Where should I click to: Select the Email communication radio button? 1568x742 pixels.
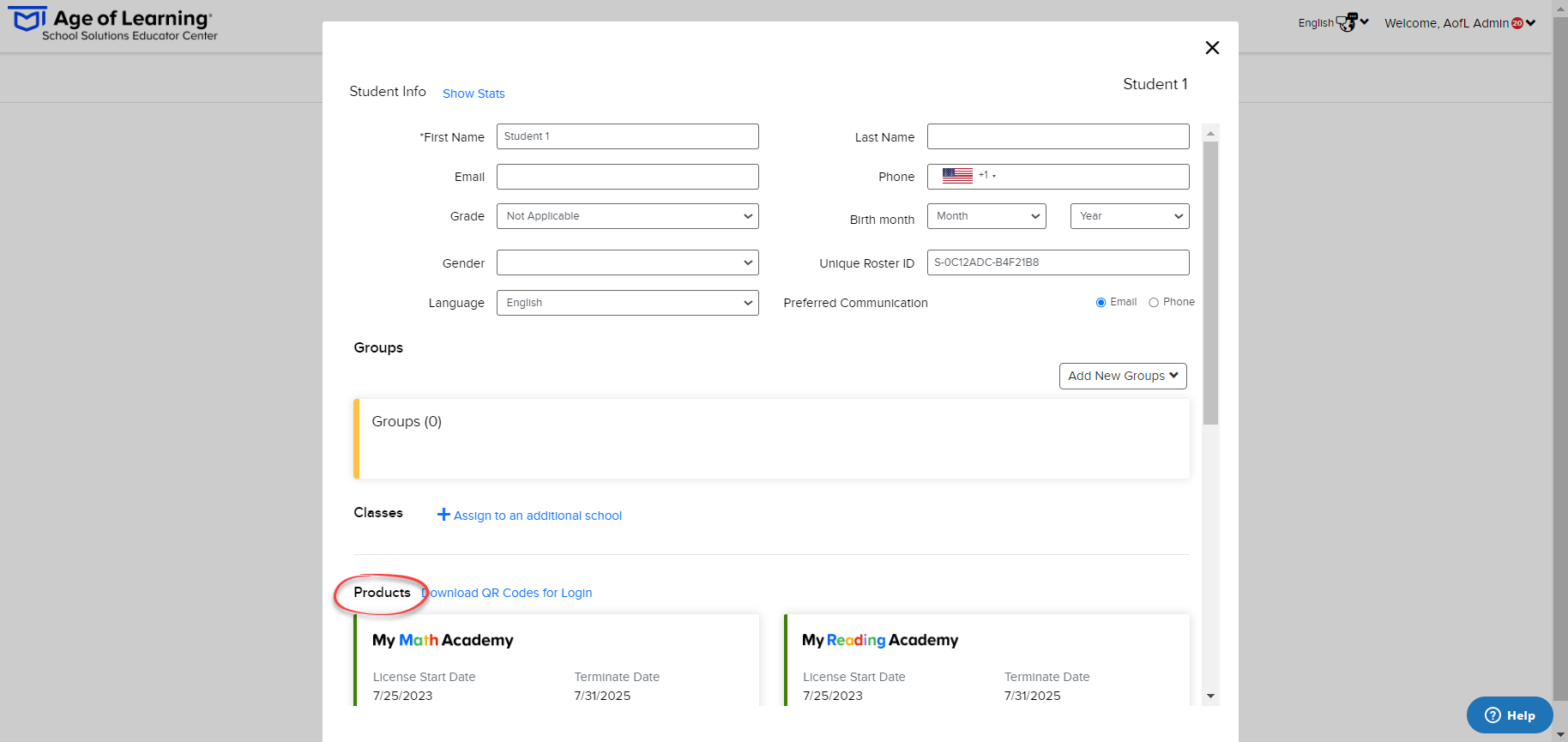[1101, 303]
